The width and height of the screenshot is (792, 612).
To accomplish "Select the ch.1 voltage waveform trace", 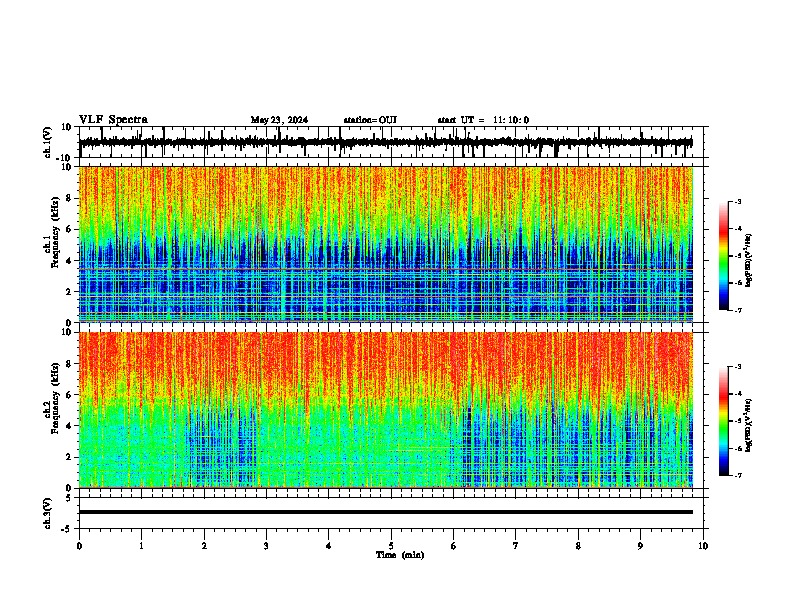I will tap(386, 143).
